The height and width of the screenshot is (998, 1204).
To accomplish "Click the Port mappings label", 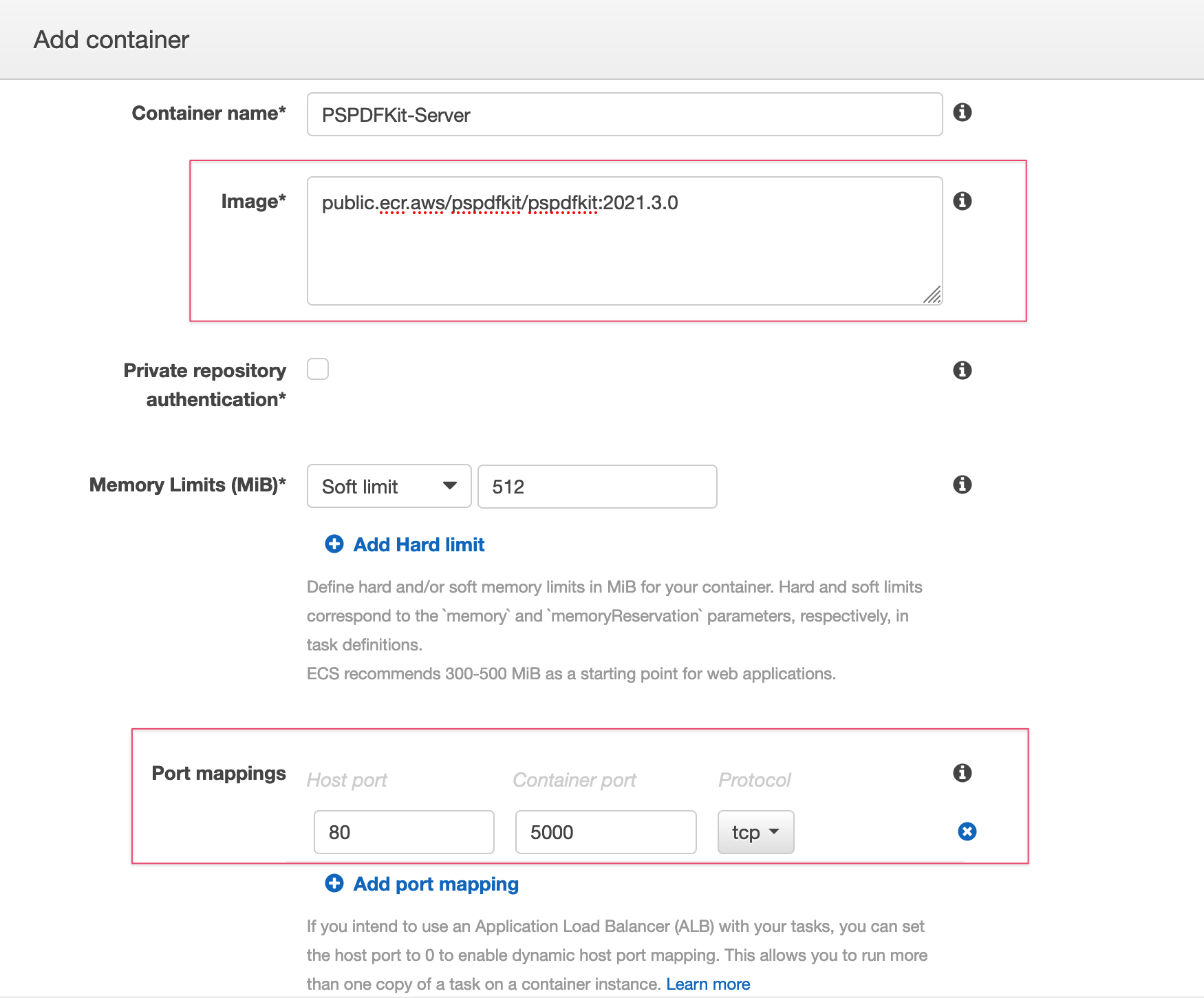I will pos(219,773).
